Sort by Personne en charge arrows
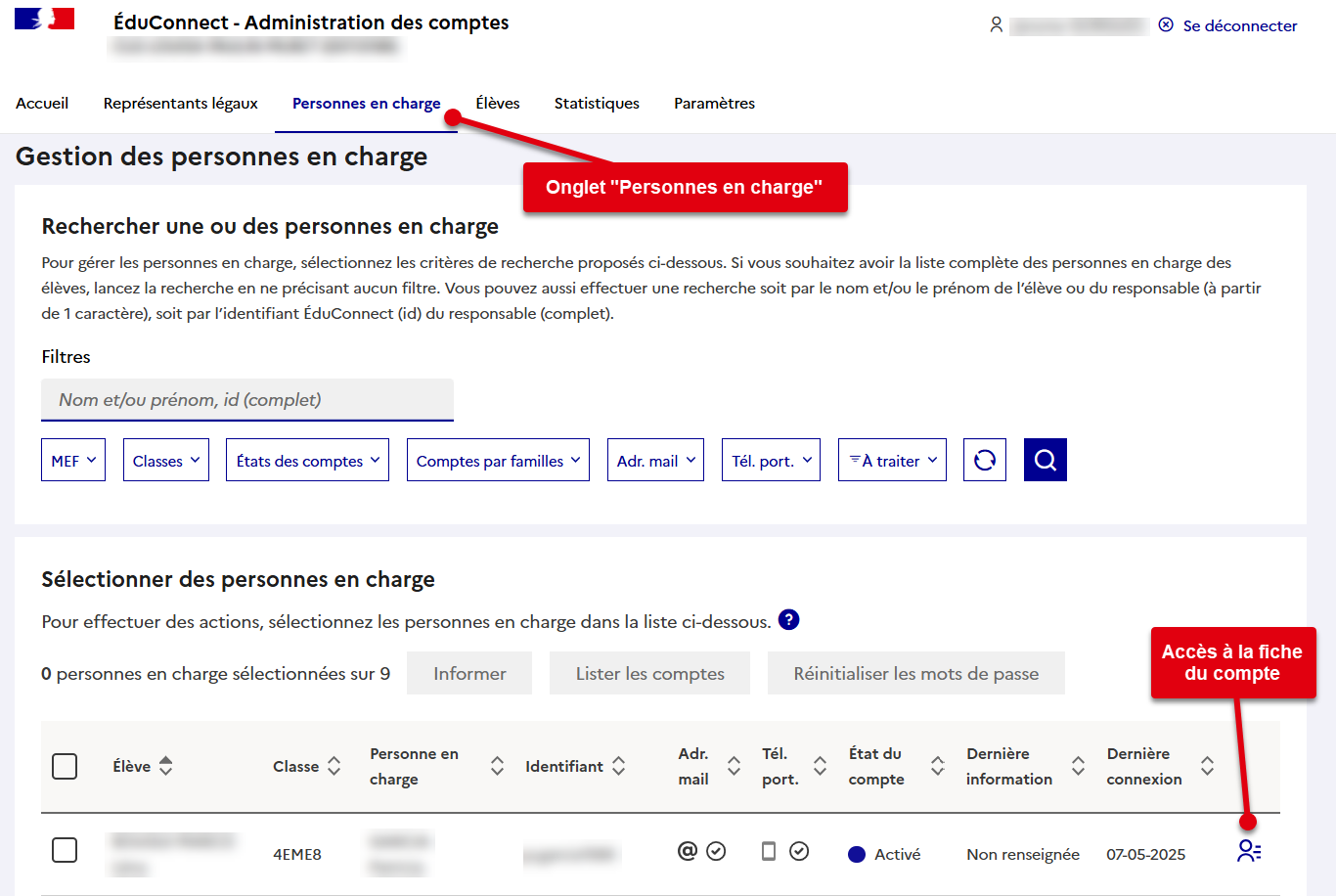 pyautogui.click(x=498, y=766)
